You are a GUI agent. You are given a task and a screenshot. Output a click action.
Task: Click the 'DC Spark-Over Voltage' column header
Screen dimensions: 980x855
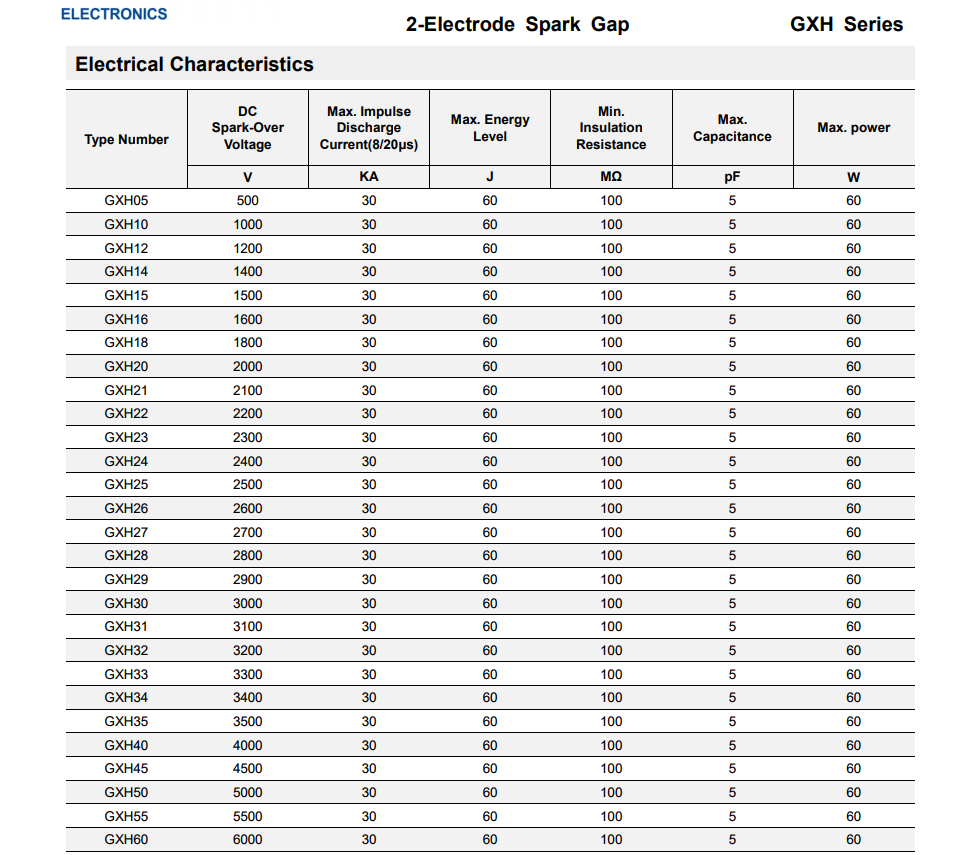(247, 128)
